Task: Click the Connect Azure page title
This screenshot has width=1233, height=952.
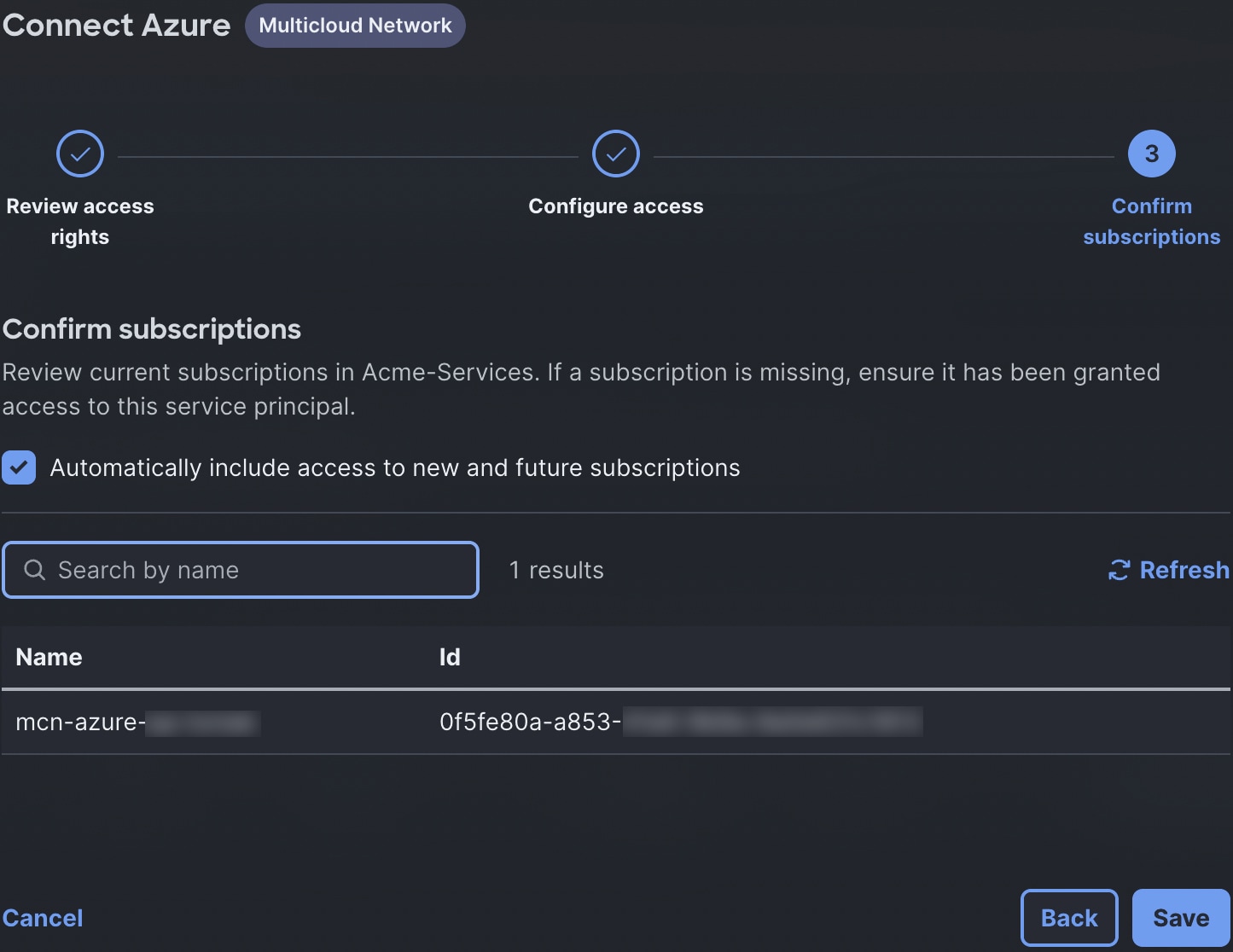Action: click(116, 26)
